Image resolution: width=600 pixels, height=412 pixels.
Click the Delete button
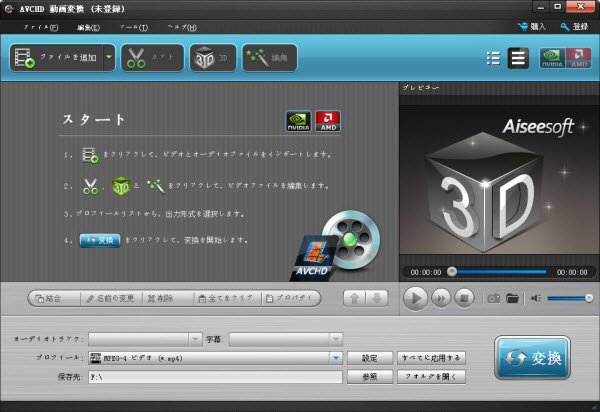168,298
